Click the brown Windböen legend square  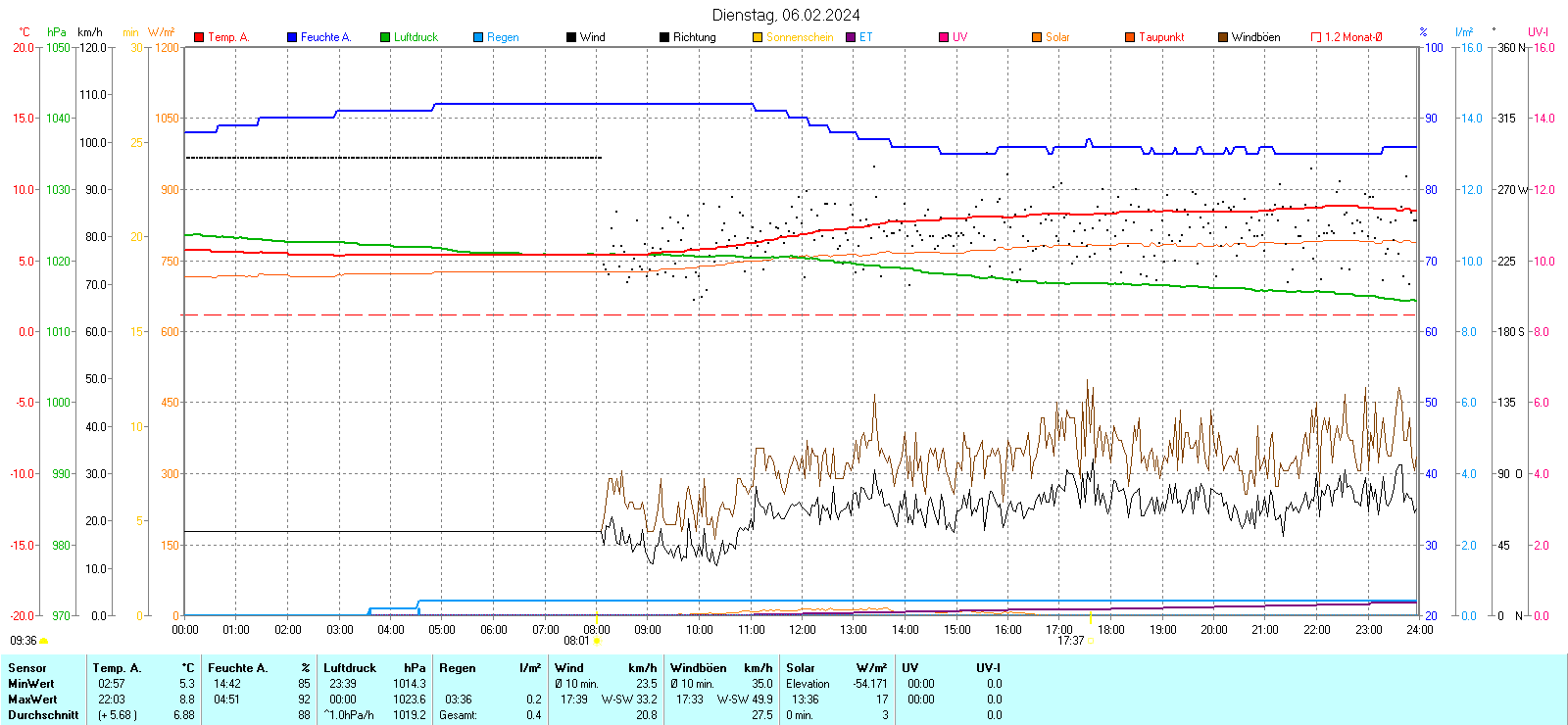pos(1223,37)
